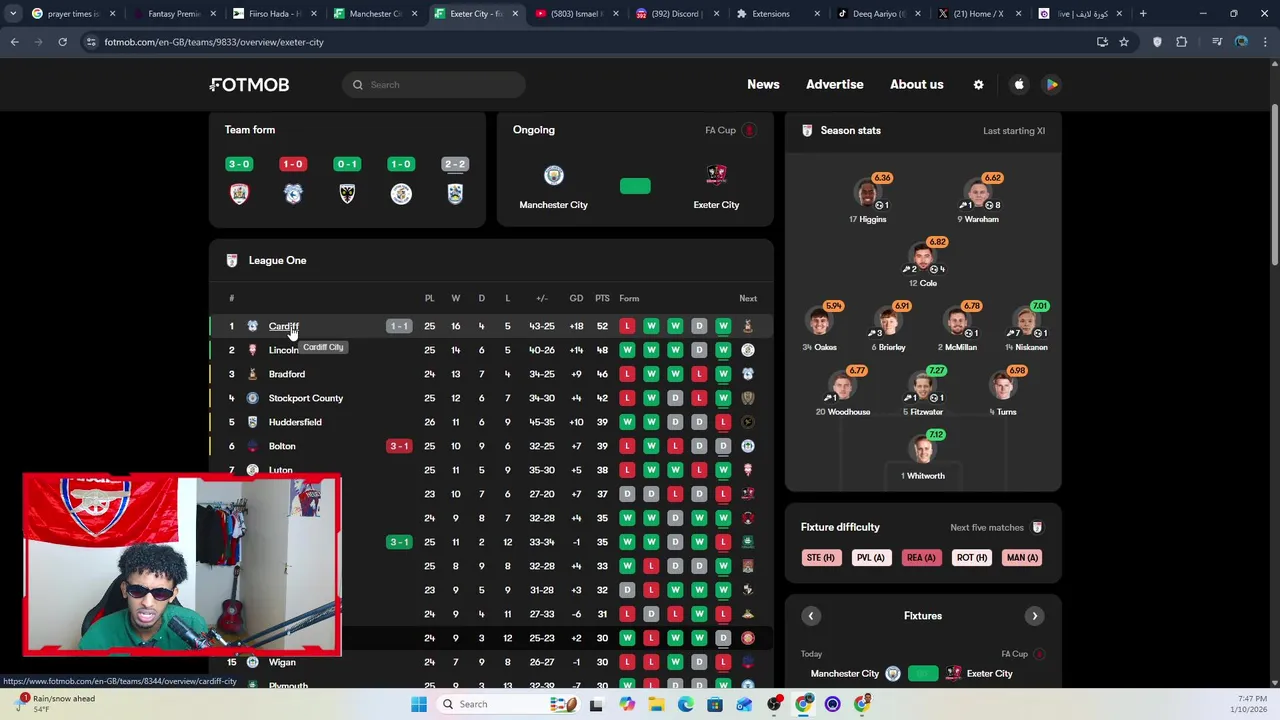Open the Google Play icon in header
This screenshot has width=1280, height=720.
click(x=1052, y=85)
